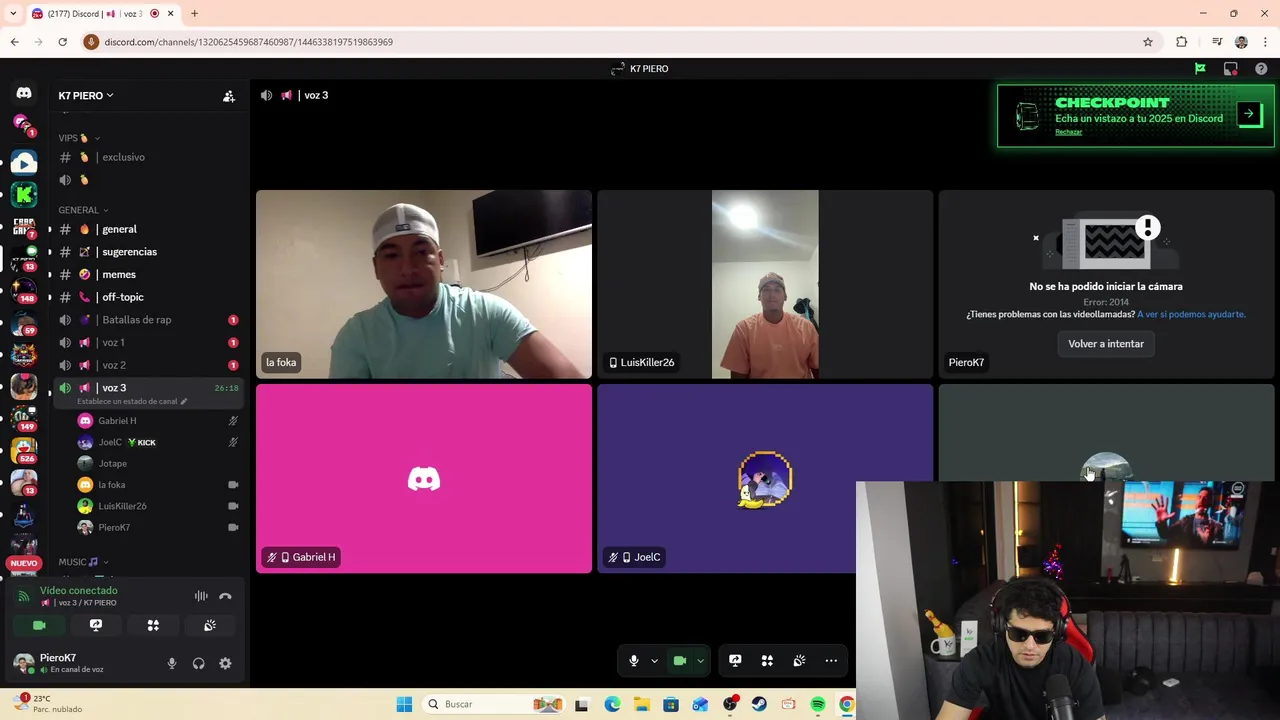Viewport: 1280px width, 720px height.
Task: Open user settings gear icon
Action: (x=225, y=663)
